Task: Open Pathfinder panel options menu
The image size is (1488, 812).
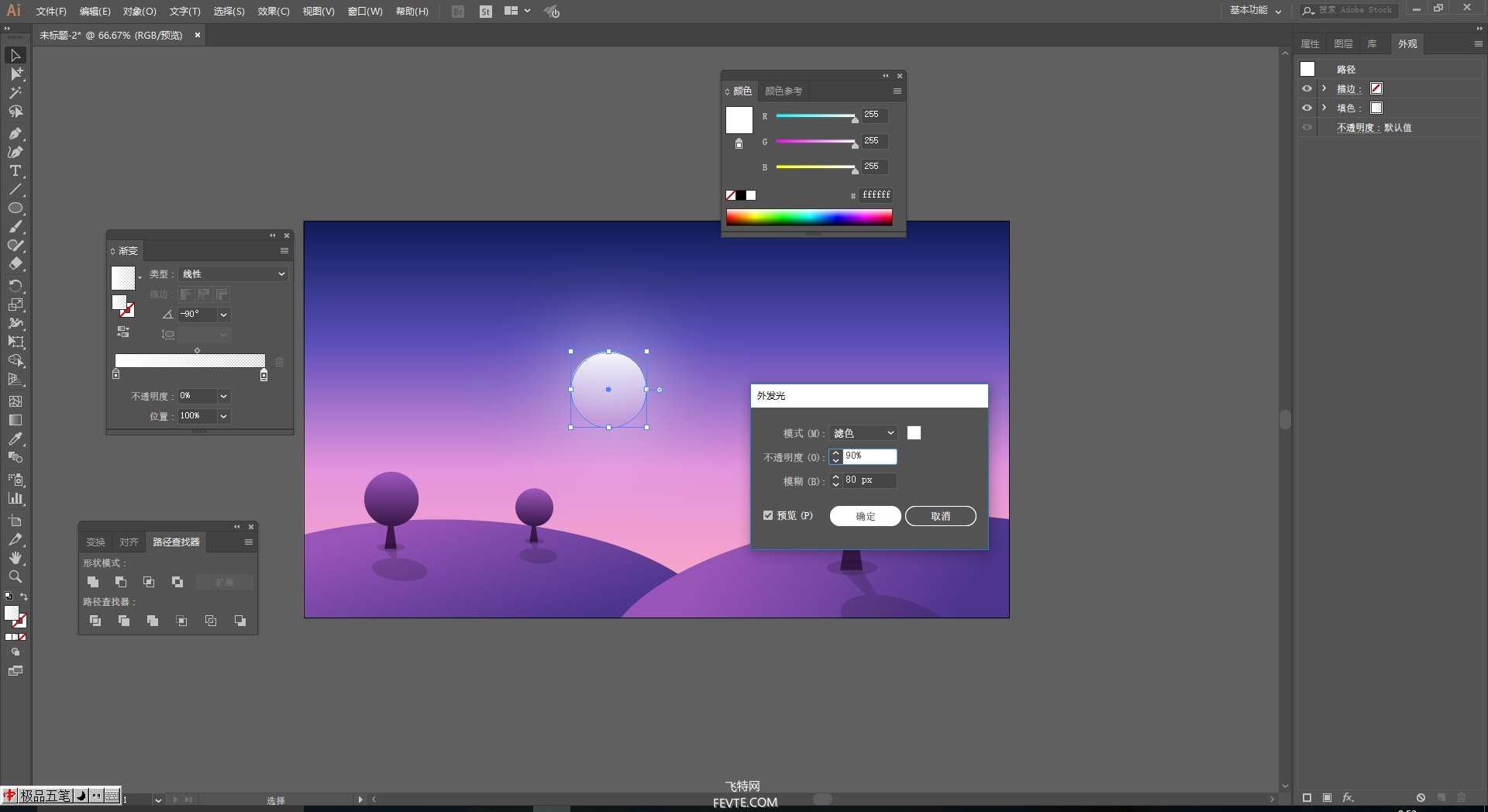Action: coord(249,542)
